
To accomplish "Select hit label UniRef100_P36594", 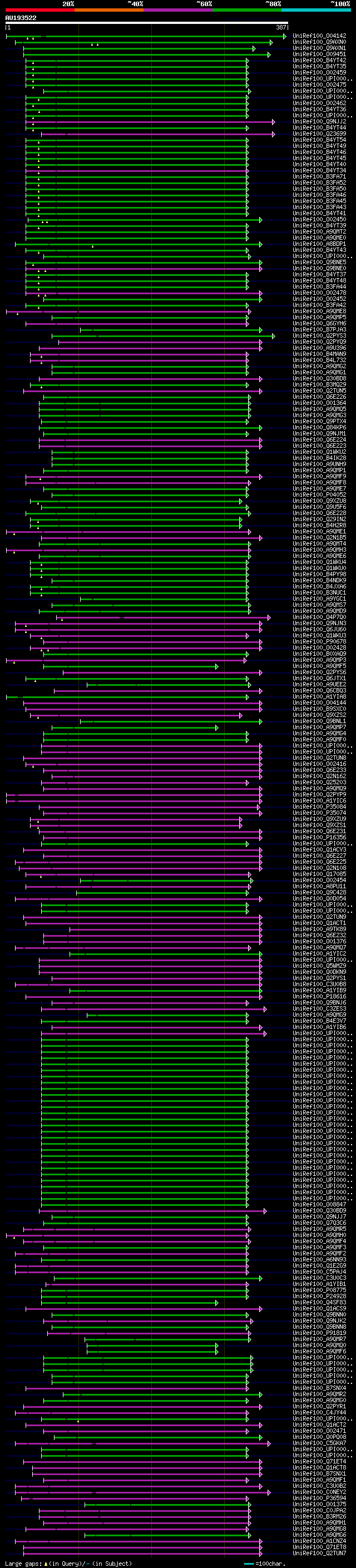I will 319,1498.
